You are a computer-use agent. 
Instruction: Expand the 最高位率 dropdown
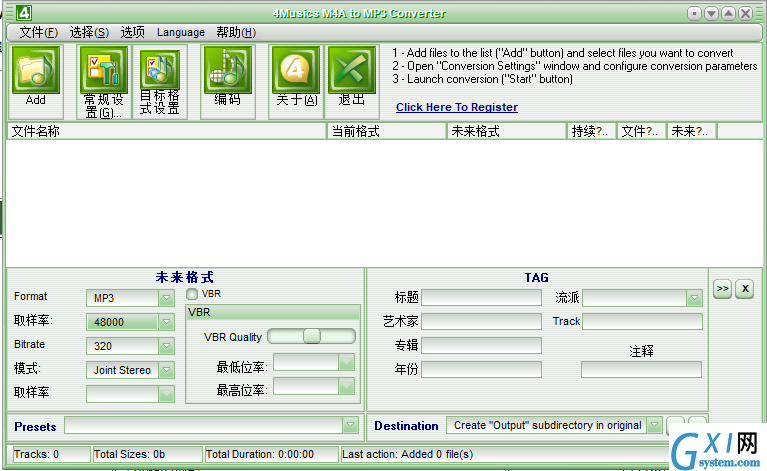click(x=346, y=386)
